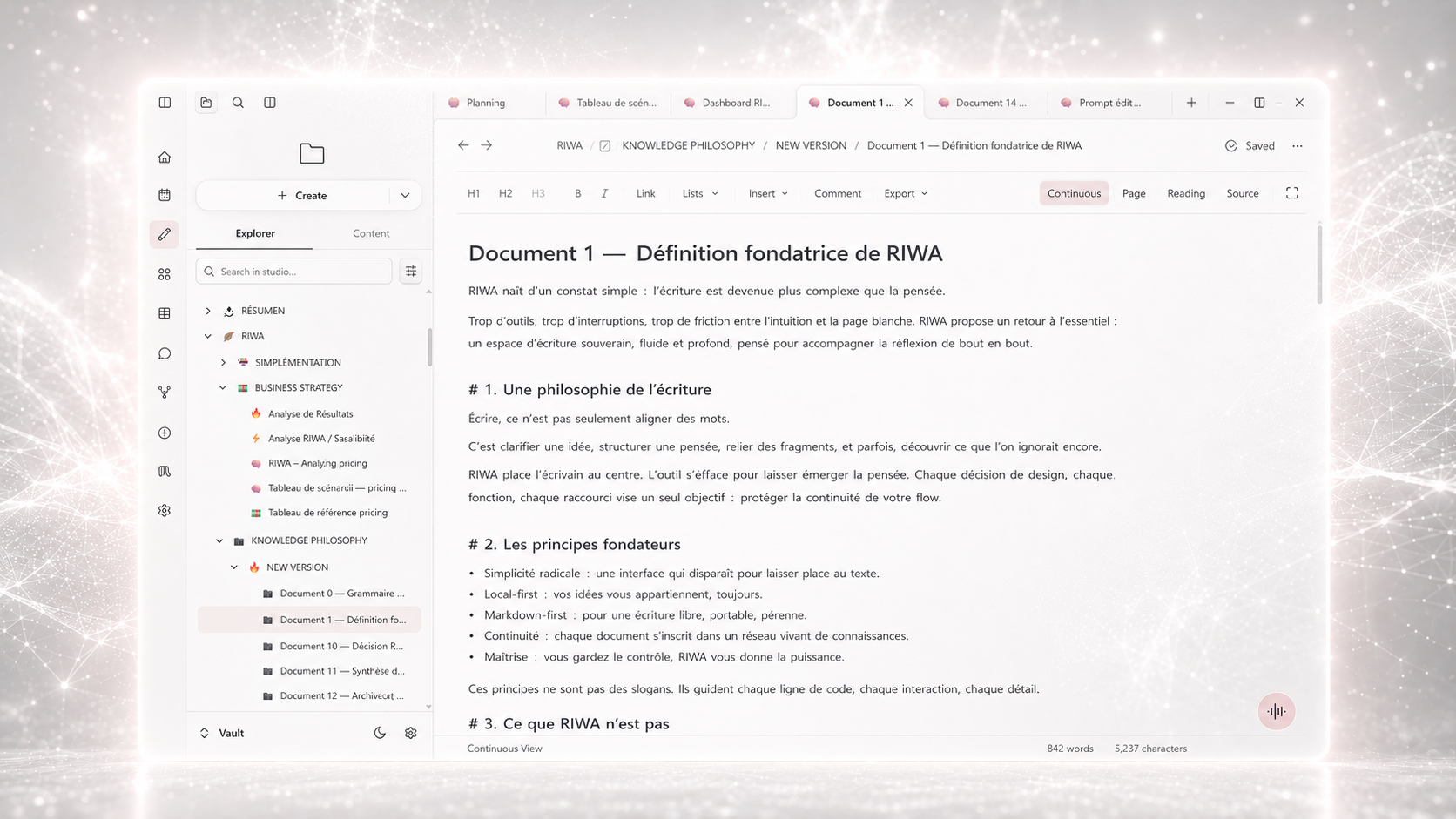The width and height of the screenshot is (1456, 819).
Task: Open the calendar icon in left sidebar
Action: click(165, 195)
